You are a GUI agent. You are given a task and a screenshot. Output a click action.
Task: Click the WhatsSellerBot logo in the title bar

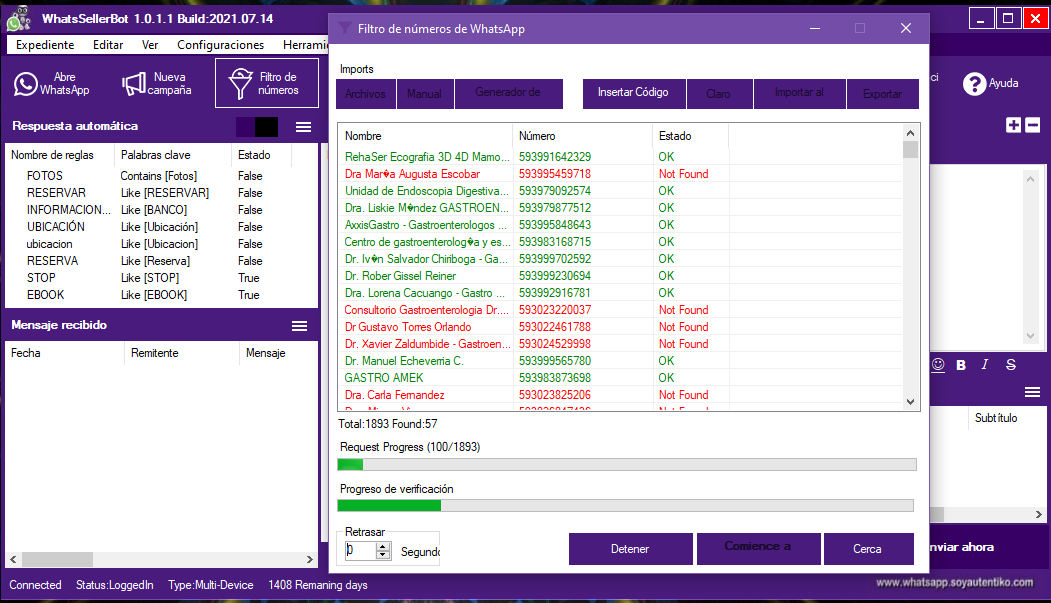(x=19, y=19)
